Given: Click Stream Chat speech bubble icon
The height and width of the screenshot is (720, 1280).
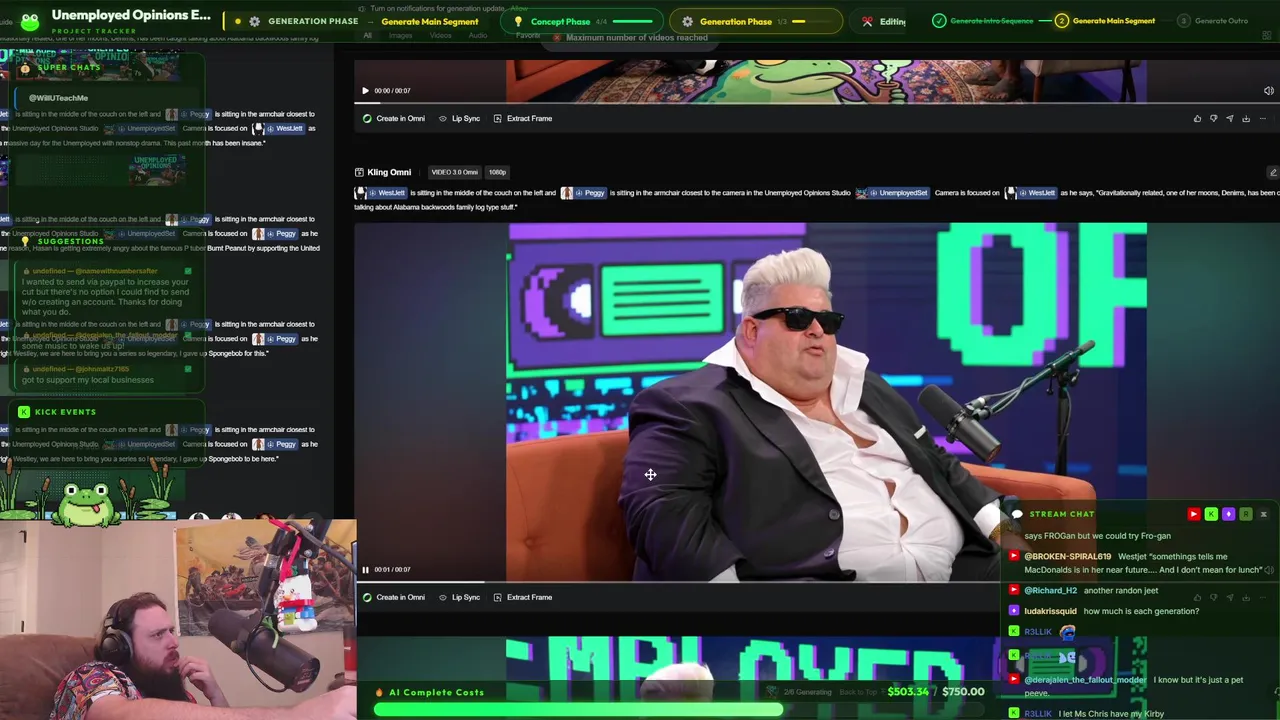Looking at the screenshot, I should [x=1017, y=514].
